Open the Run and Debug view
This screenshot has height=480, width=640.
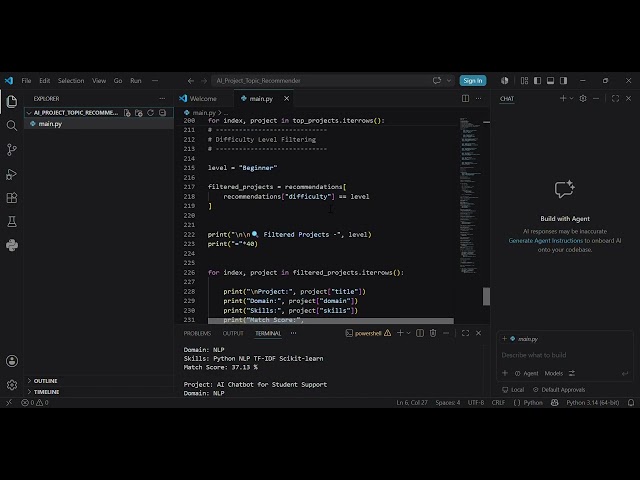(12, 174)
